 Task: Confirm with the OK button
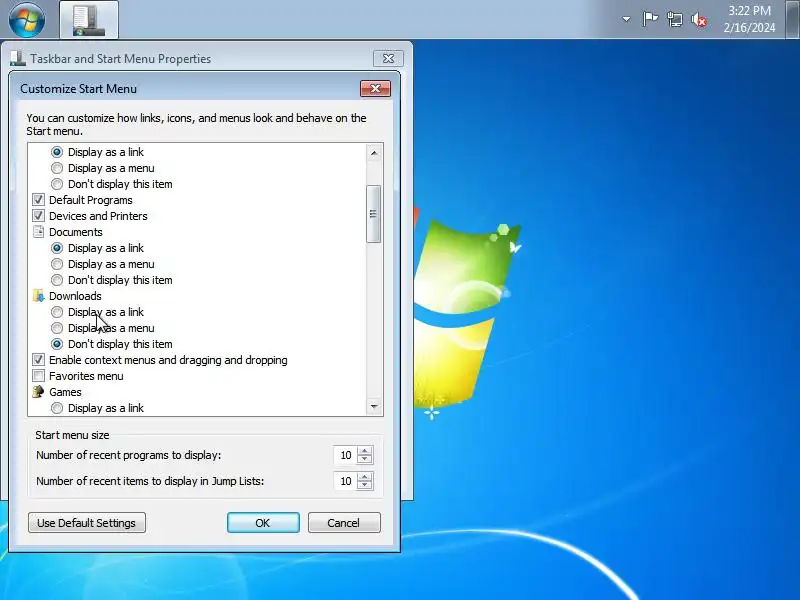263,523
